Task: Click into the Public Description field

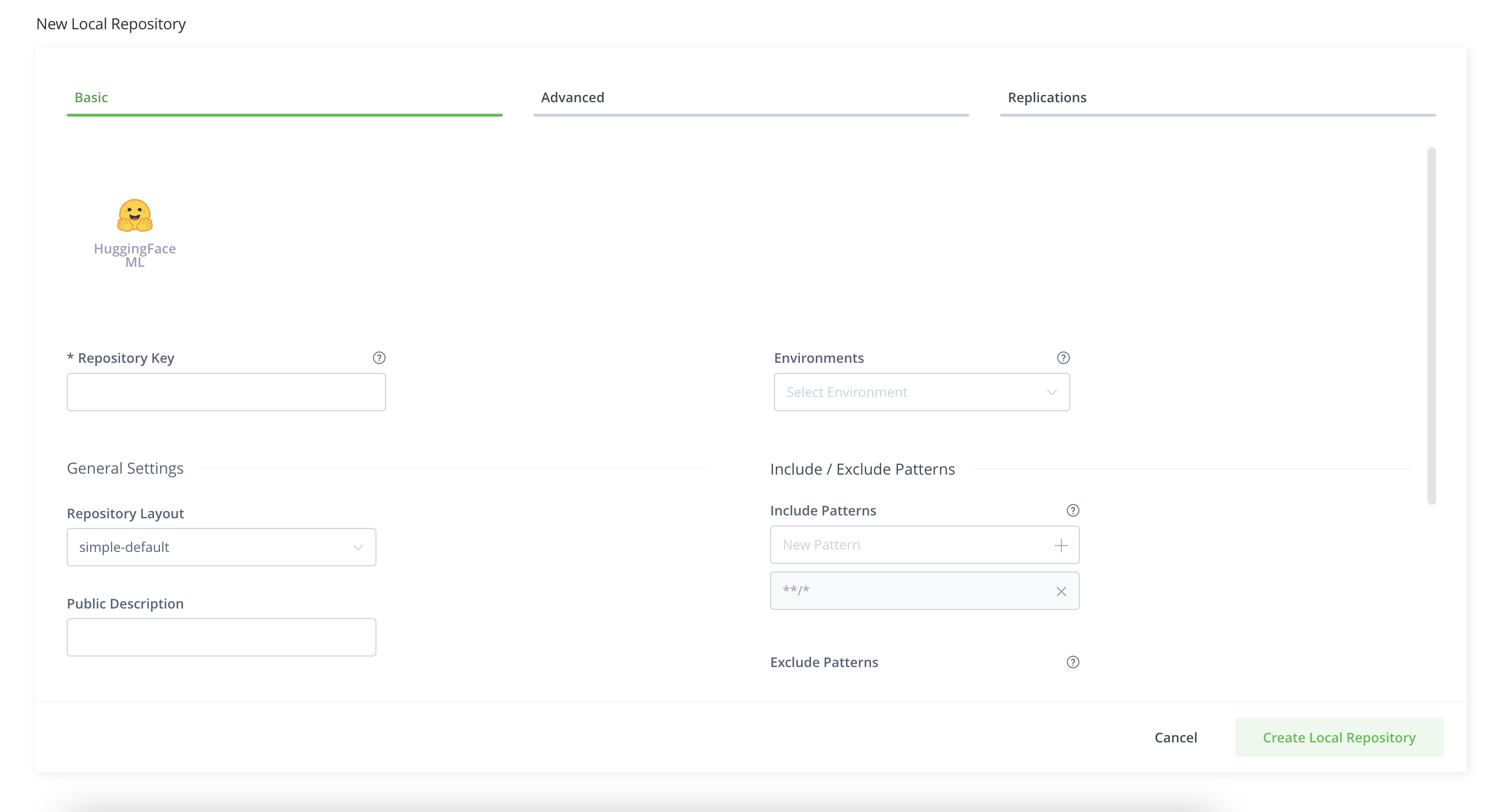Action: pyautogui.click(x=221, y=637)
